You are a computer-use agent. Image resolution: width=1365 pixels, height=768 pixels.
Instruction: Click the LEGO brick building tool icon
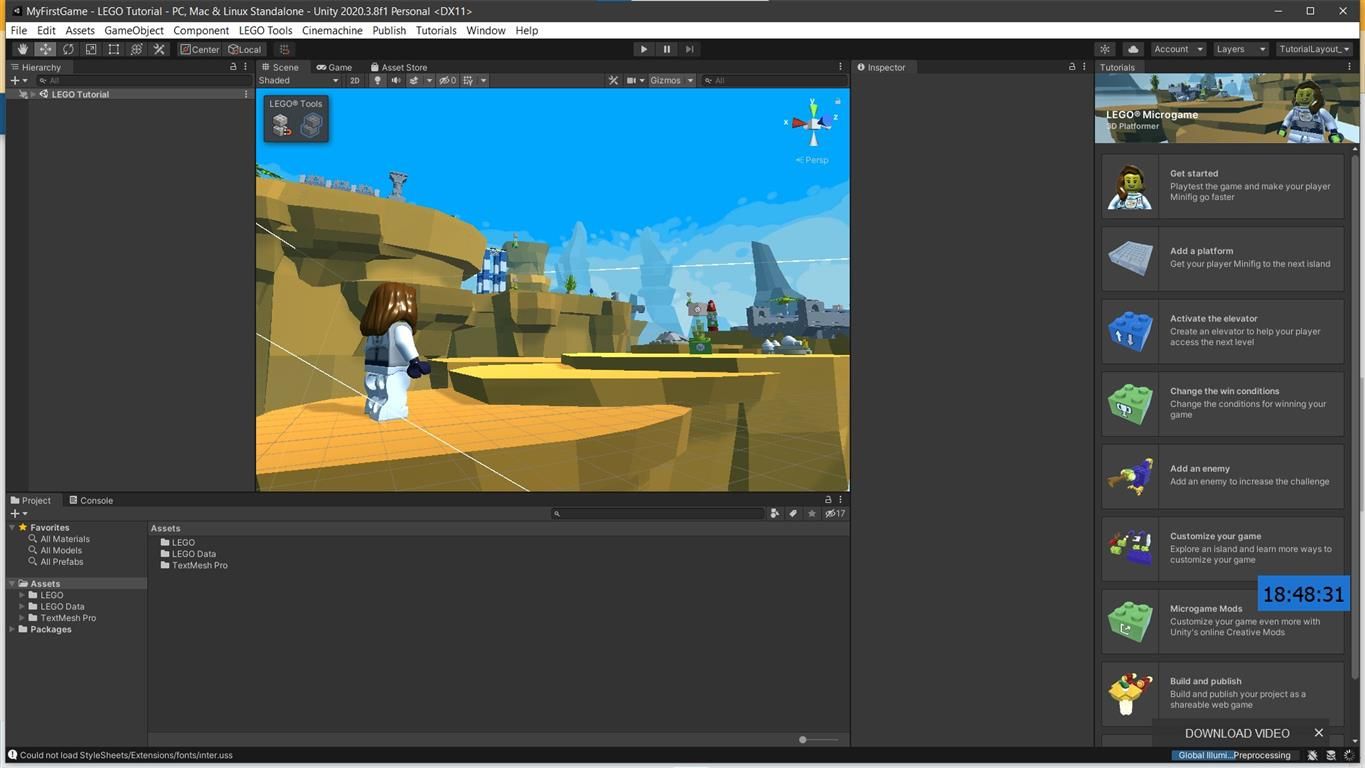tap(282, 125)
